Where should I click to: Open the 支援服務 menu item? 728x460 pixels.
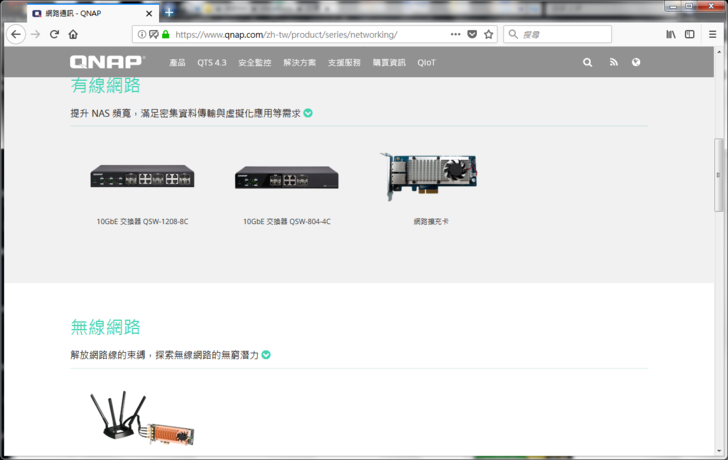[x=344, y=62]
